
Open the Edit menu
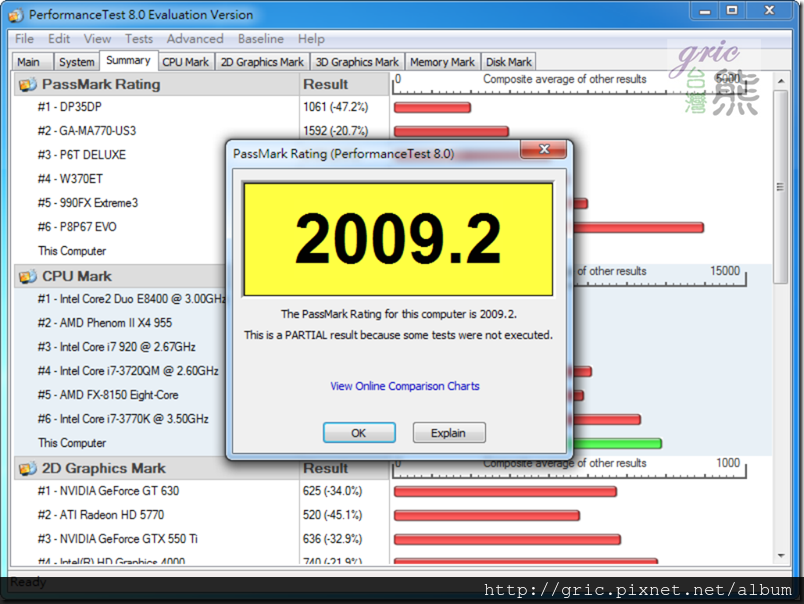click(x=59, y=39)
